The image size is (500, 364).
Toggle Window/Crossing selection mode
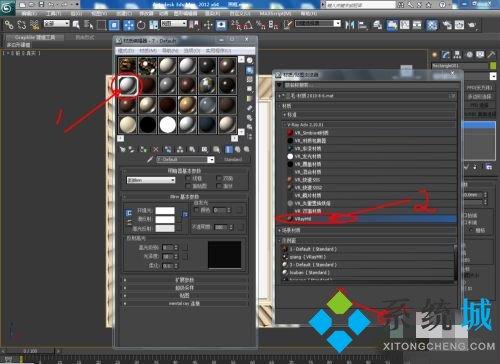pos(114,25)
